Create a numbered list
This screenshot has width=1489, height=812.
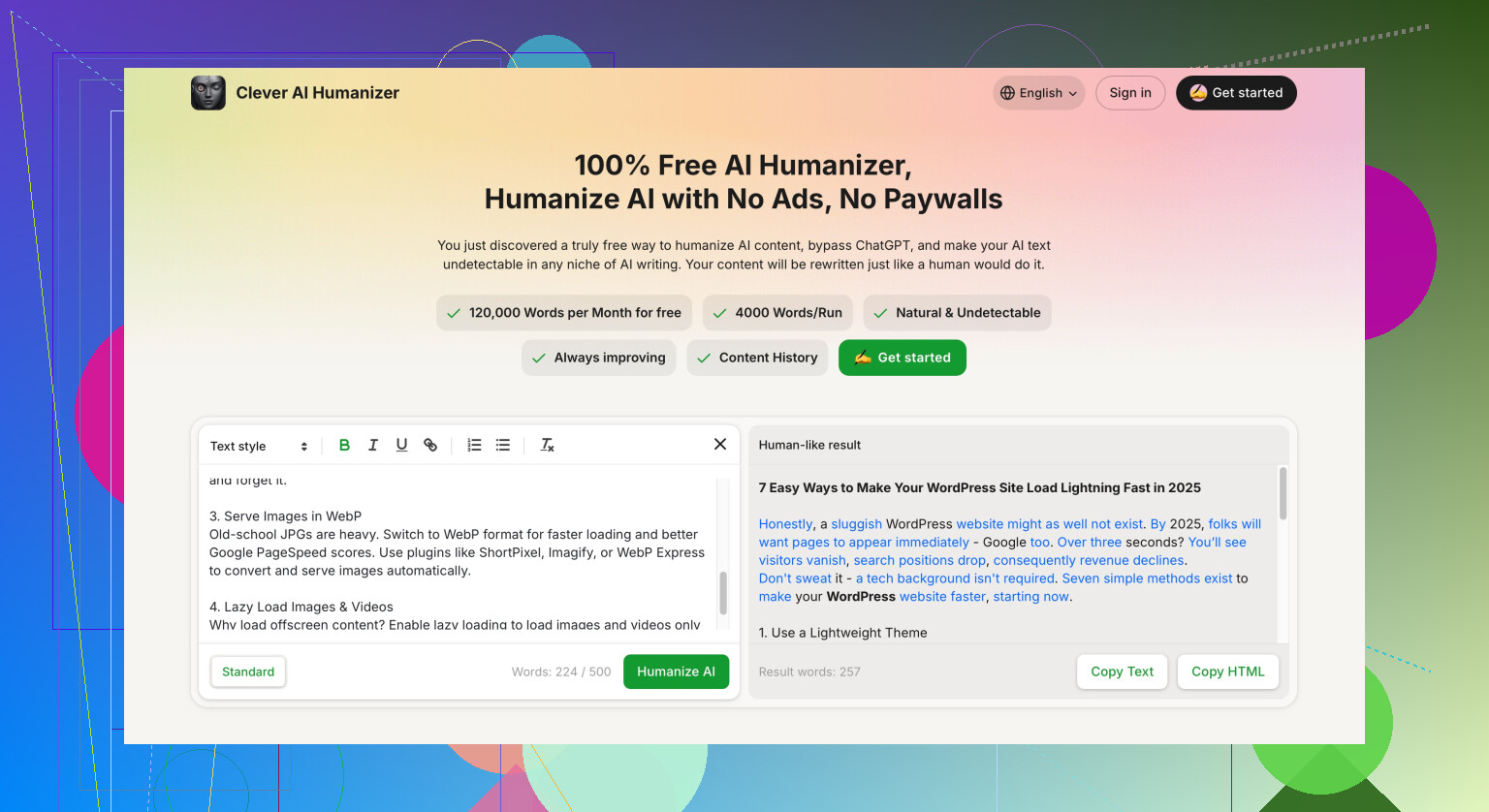pos(474,445)
